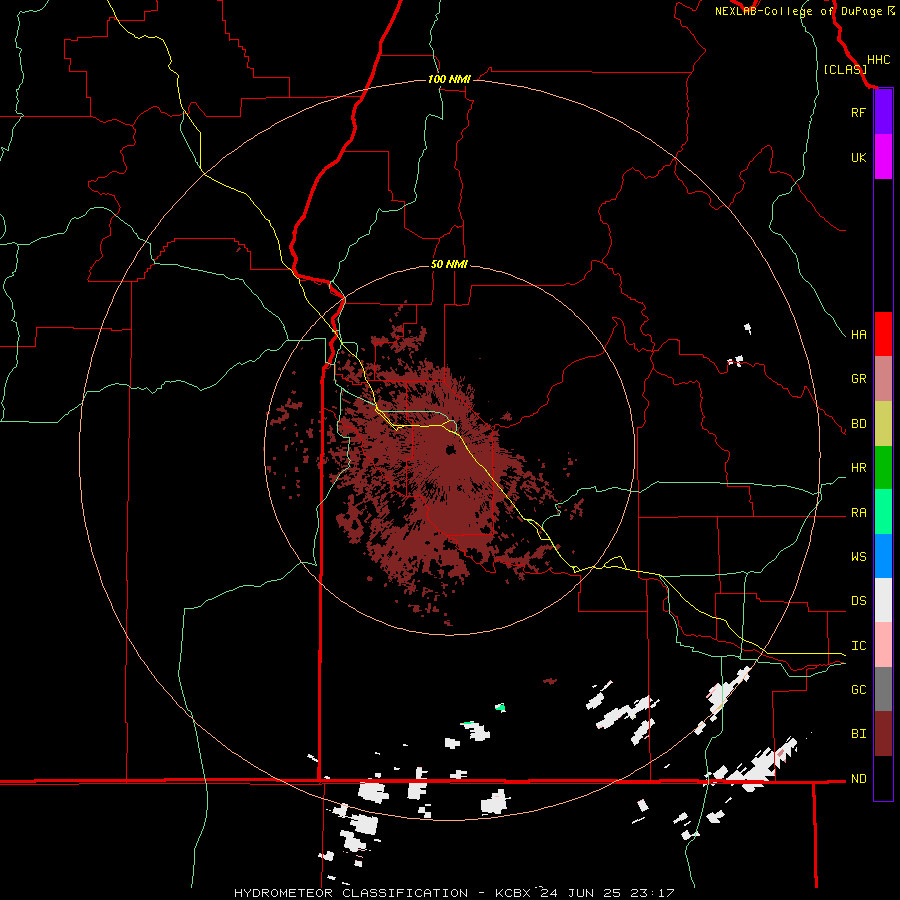Click the BD yellow legend swatch
900x900 pixels.
click(x=883, y=424)
